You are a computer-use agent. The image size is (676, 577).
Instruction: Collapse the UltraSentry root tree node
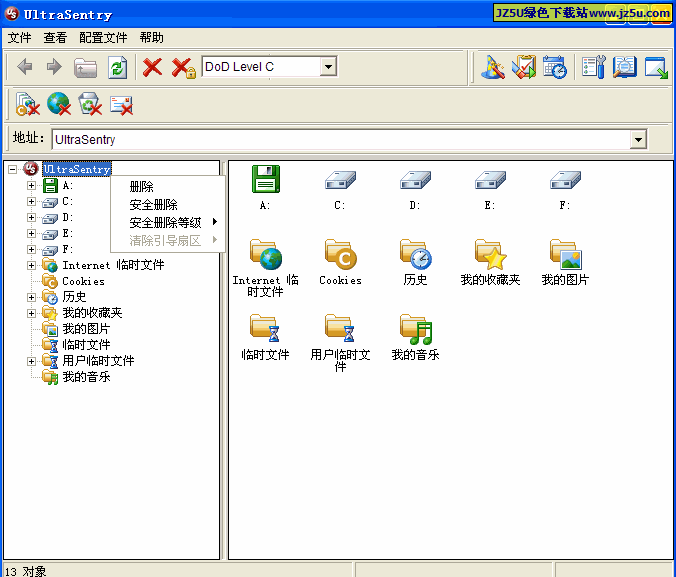(13, 169)
